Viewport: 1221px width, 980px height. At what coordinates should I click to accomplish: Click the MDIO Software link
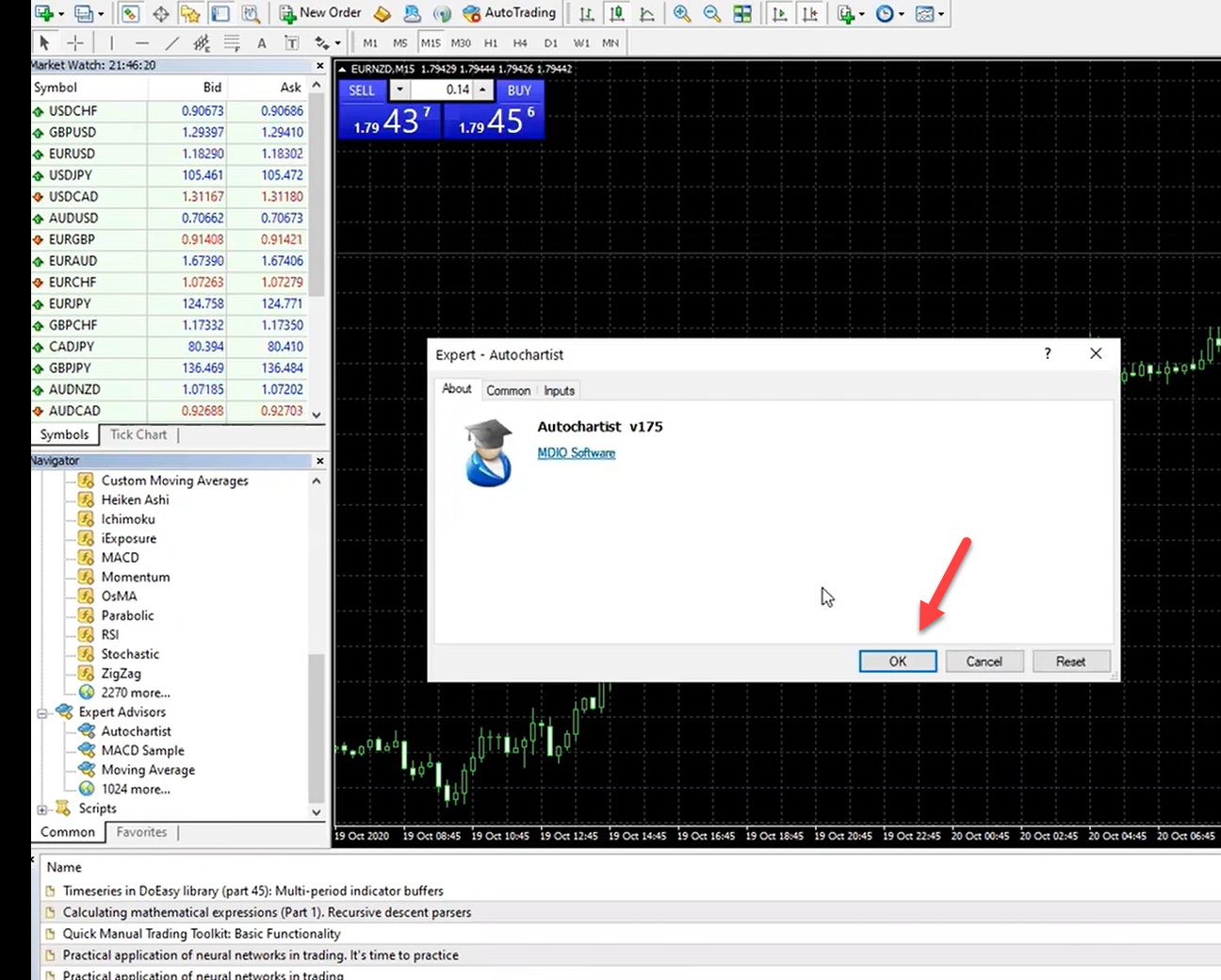[x=576, y=453]
